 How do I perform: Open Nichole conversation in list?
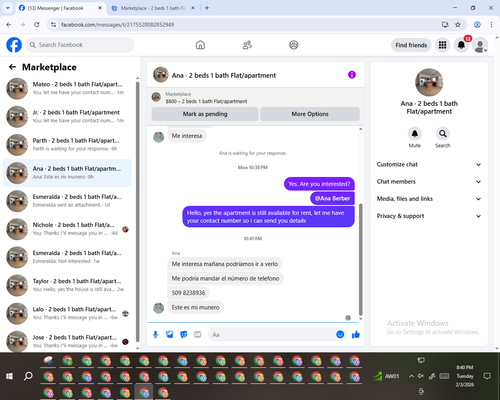point(67,229)
